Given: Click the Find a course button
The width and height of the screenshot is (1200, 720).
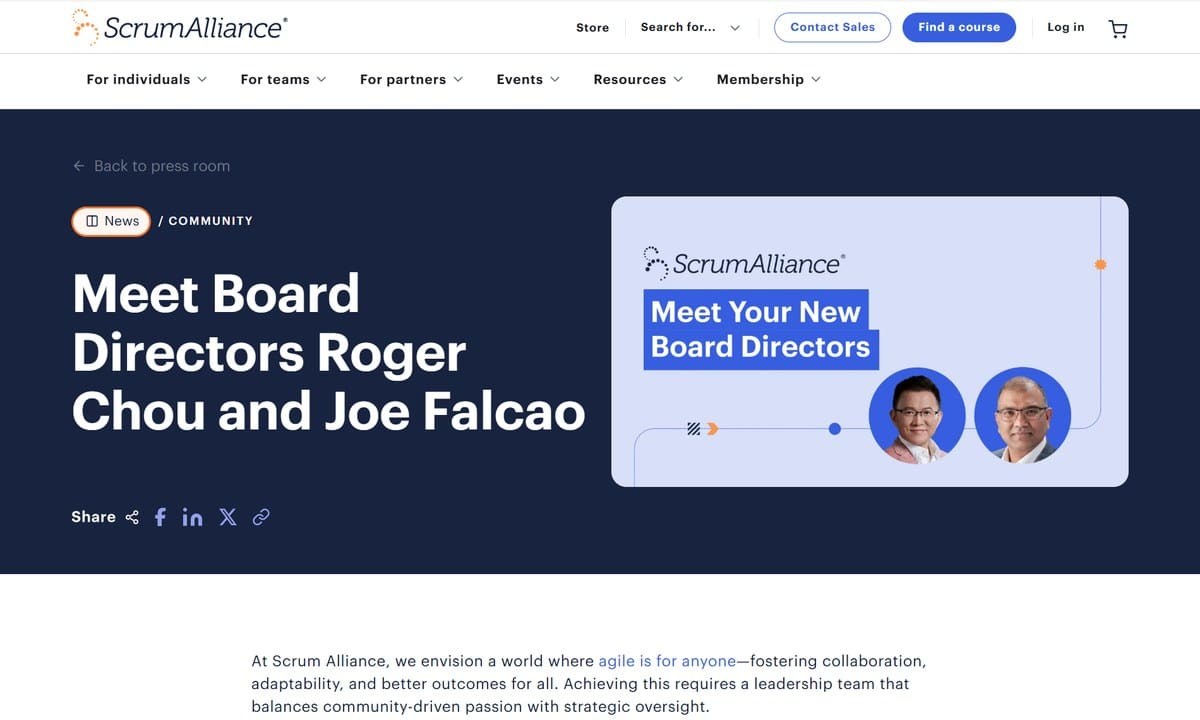Looking at the screenshot, I should [x=959, y=27].
